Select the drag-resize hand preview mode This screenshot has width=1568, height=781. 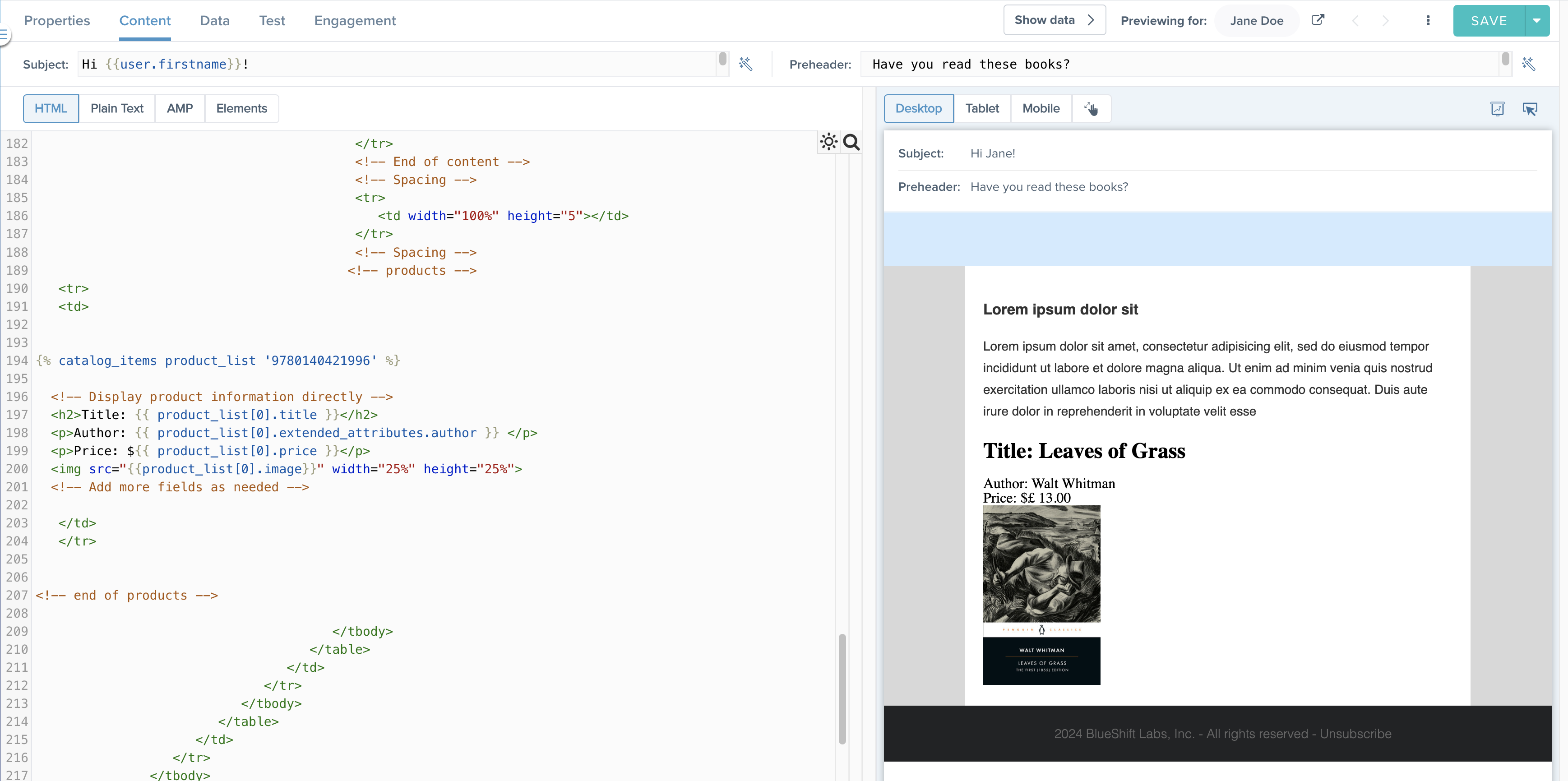pyautogui.click(x=1091, y=108)
